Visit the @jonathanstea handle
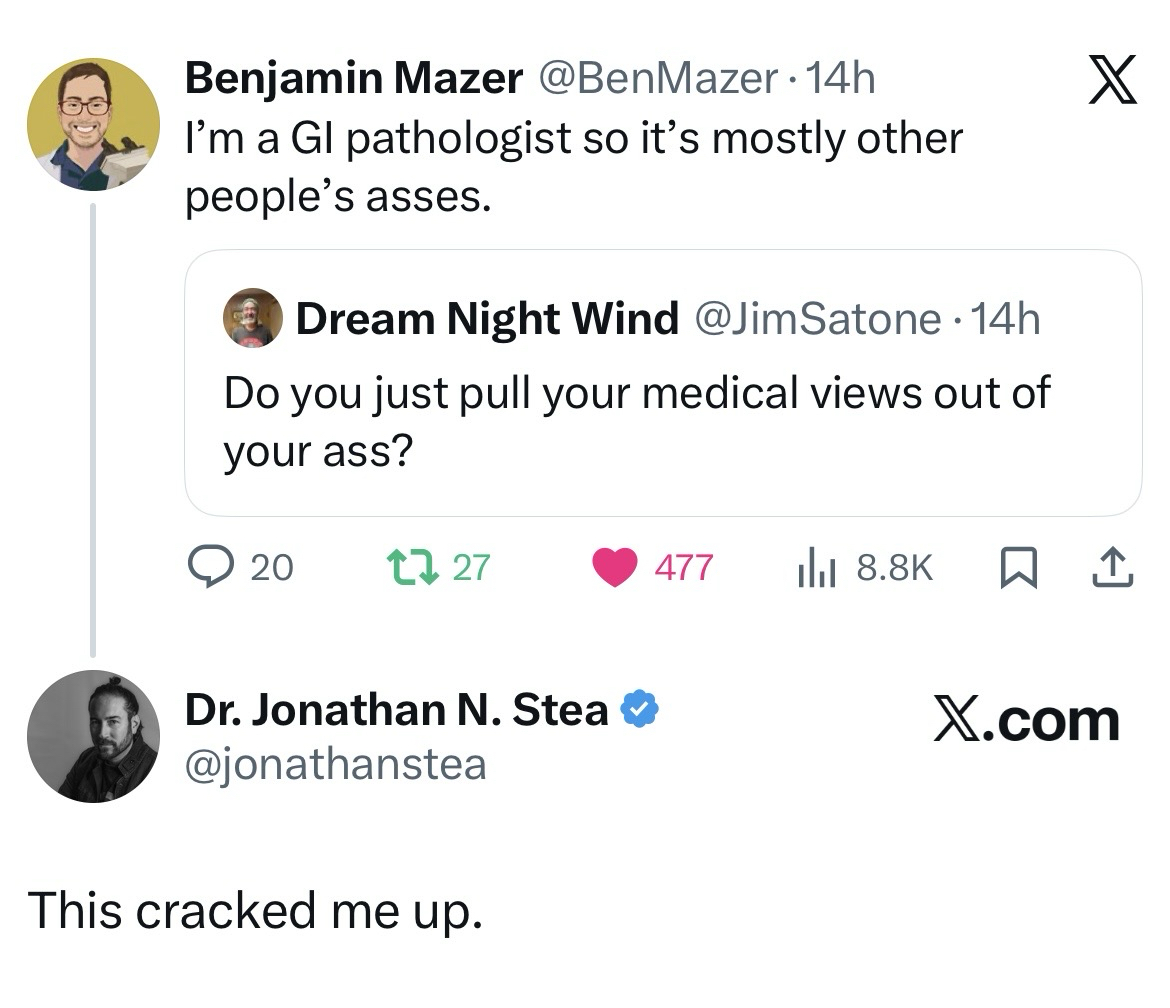The height and width of the screenshot is (1008, 1170). [335, 764]
